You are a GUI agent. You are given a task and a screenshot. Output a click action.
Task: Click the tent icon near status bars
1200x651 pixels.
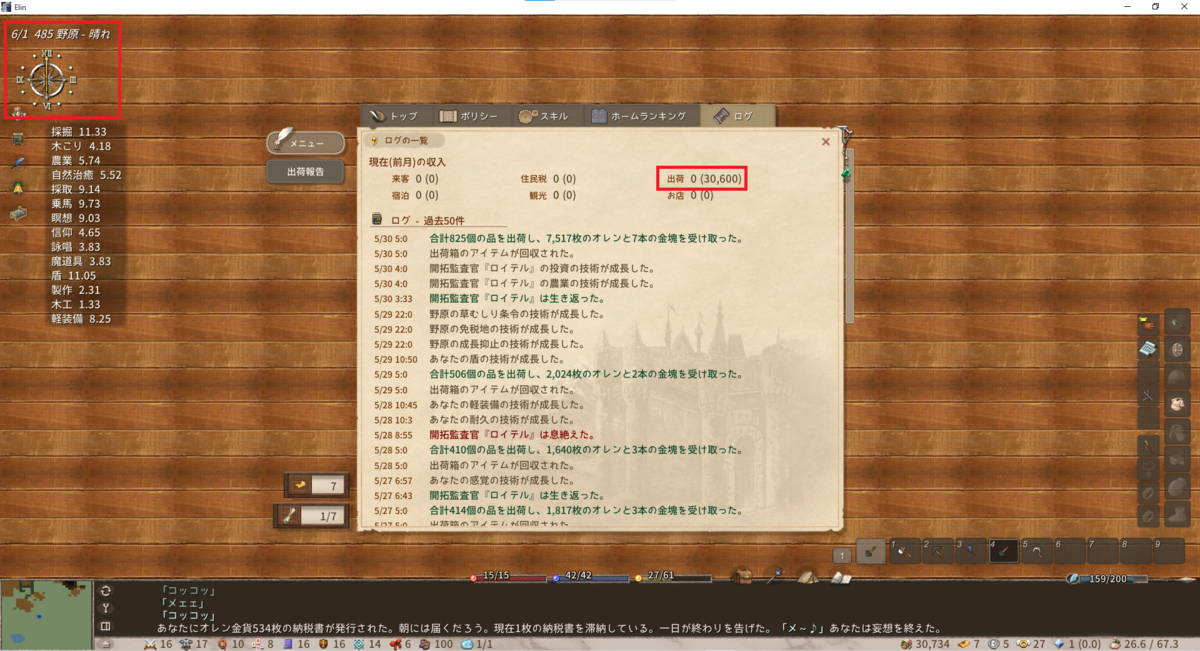click(808, 576)
